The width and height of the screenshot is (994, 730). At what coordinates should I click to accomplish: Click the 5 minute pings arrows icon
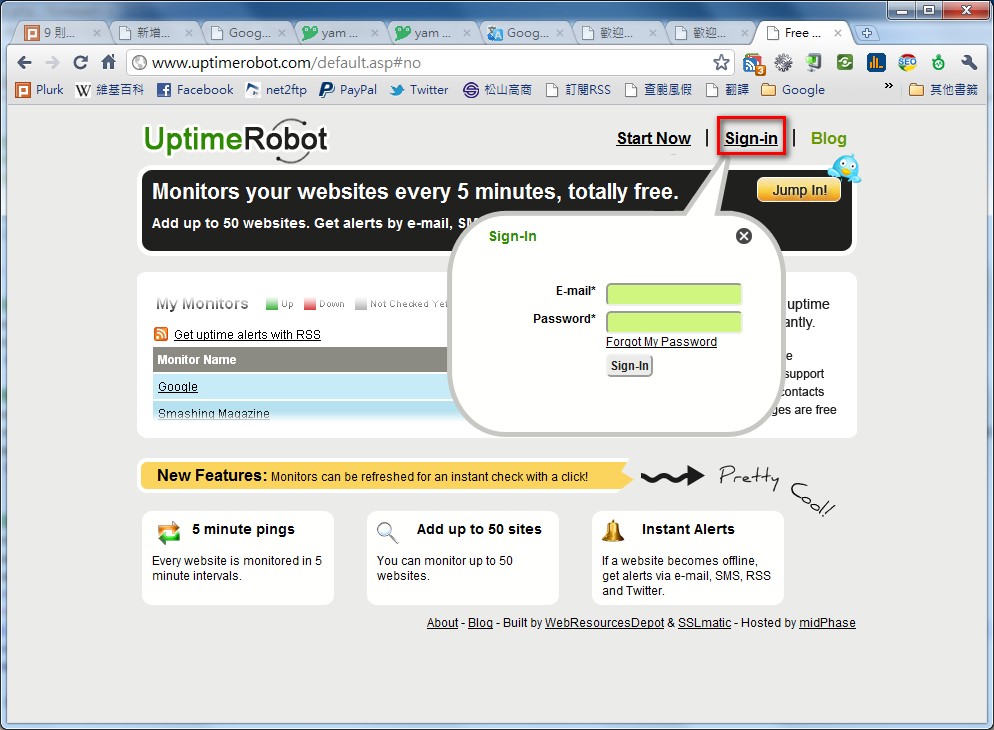169,532
